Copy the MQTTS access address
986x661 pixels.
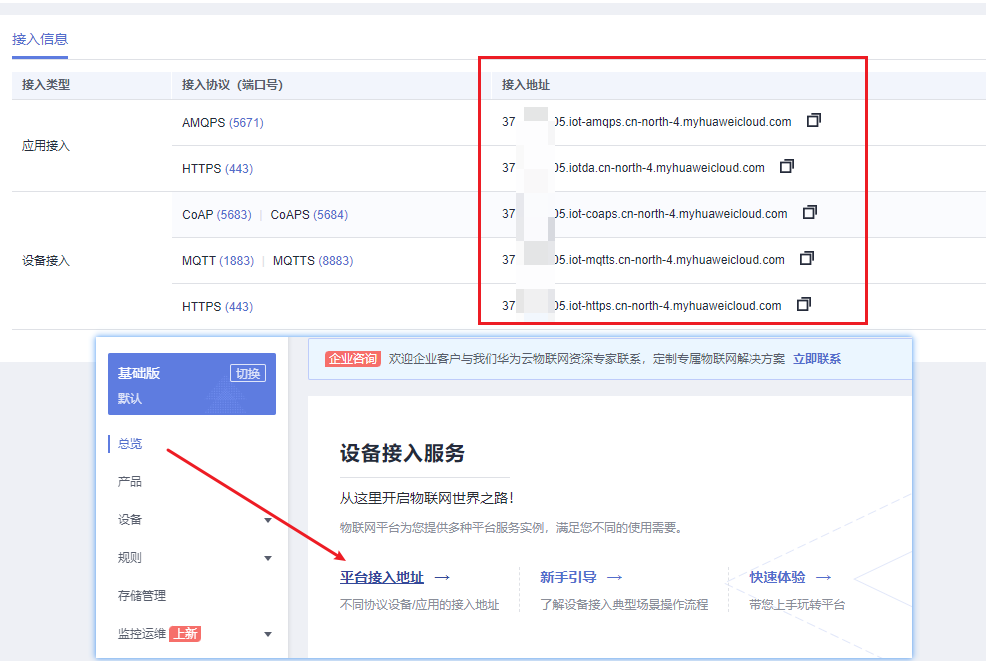tap(806, 258)
